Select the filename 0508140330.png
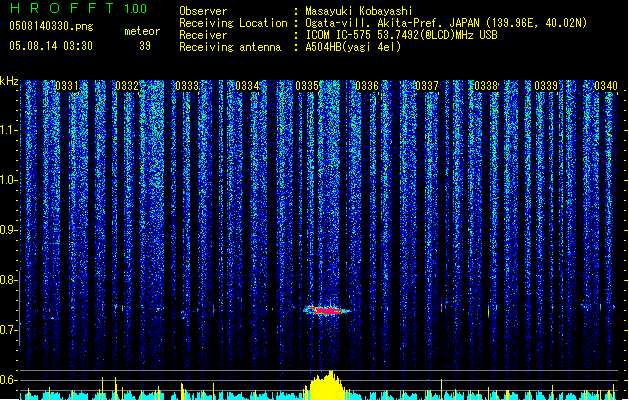The height and width of the screenshot is (400, 629). tap(51, 26)
